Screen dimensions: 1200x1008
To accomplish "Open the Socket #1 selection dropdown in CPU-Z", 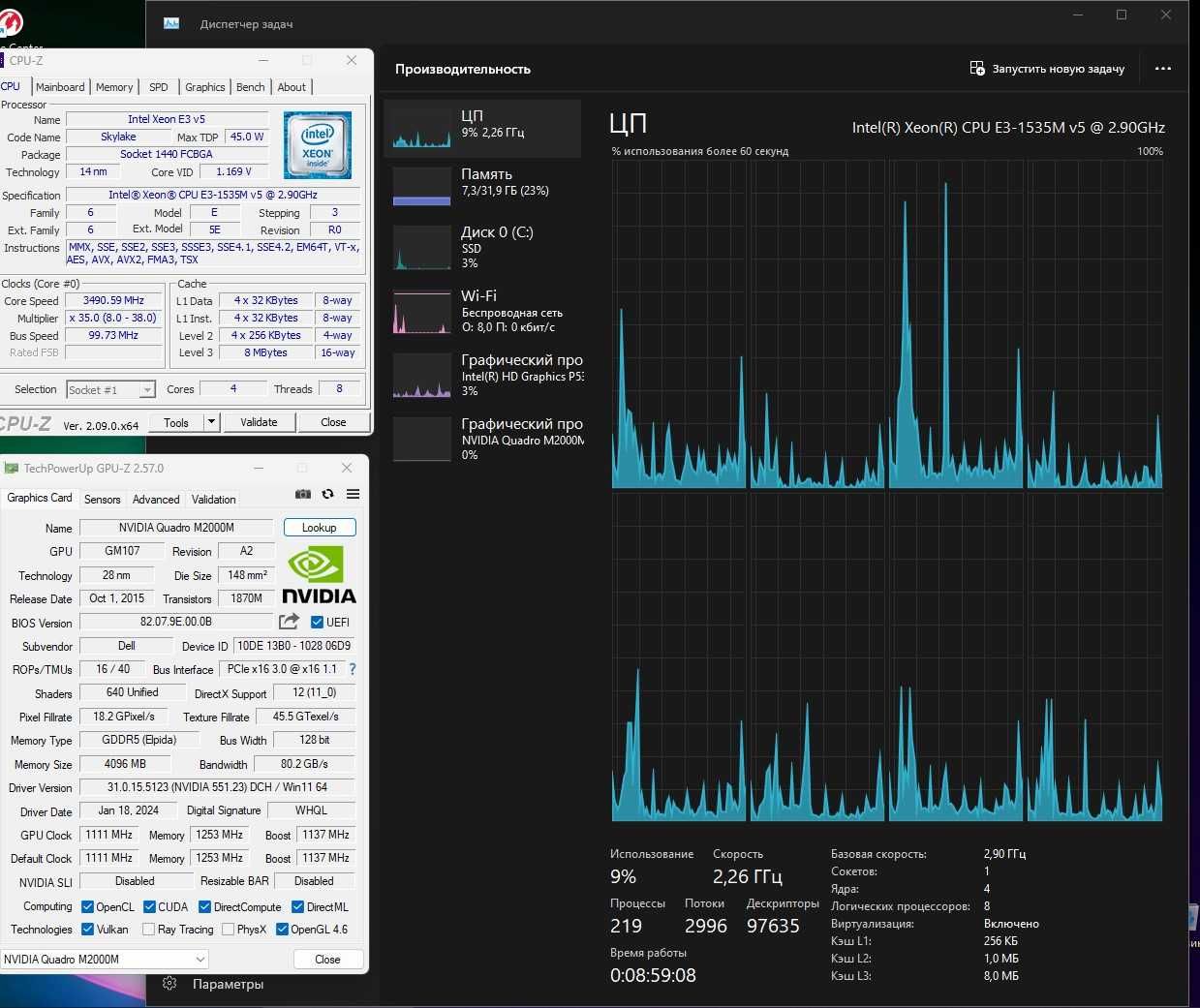I will point(110,389).
